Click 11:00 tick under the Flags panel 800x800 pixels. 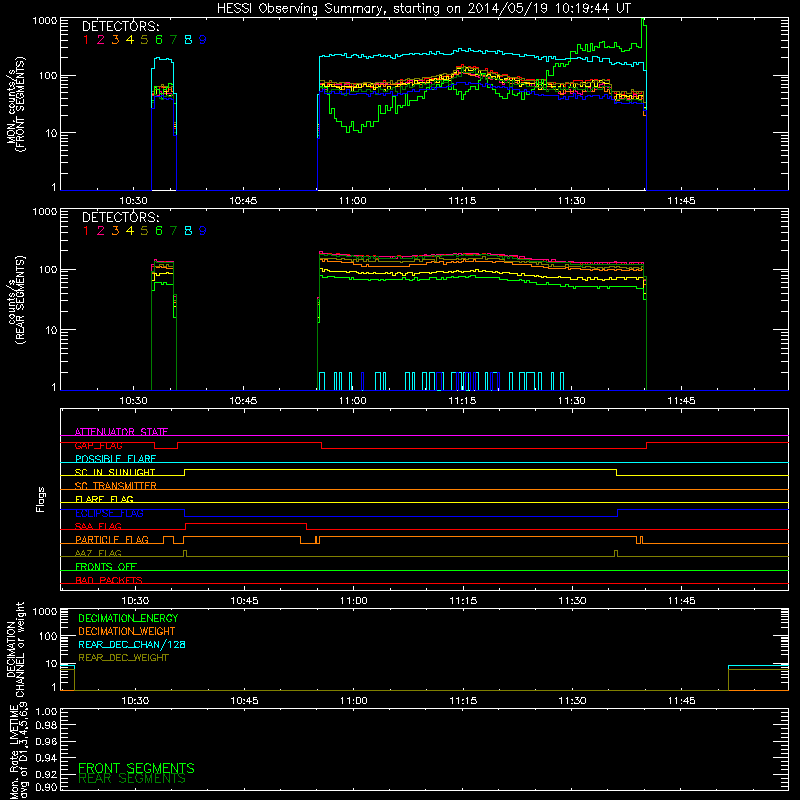pos(354,601)
